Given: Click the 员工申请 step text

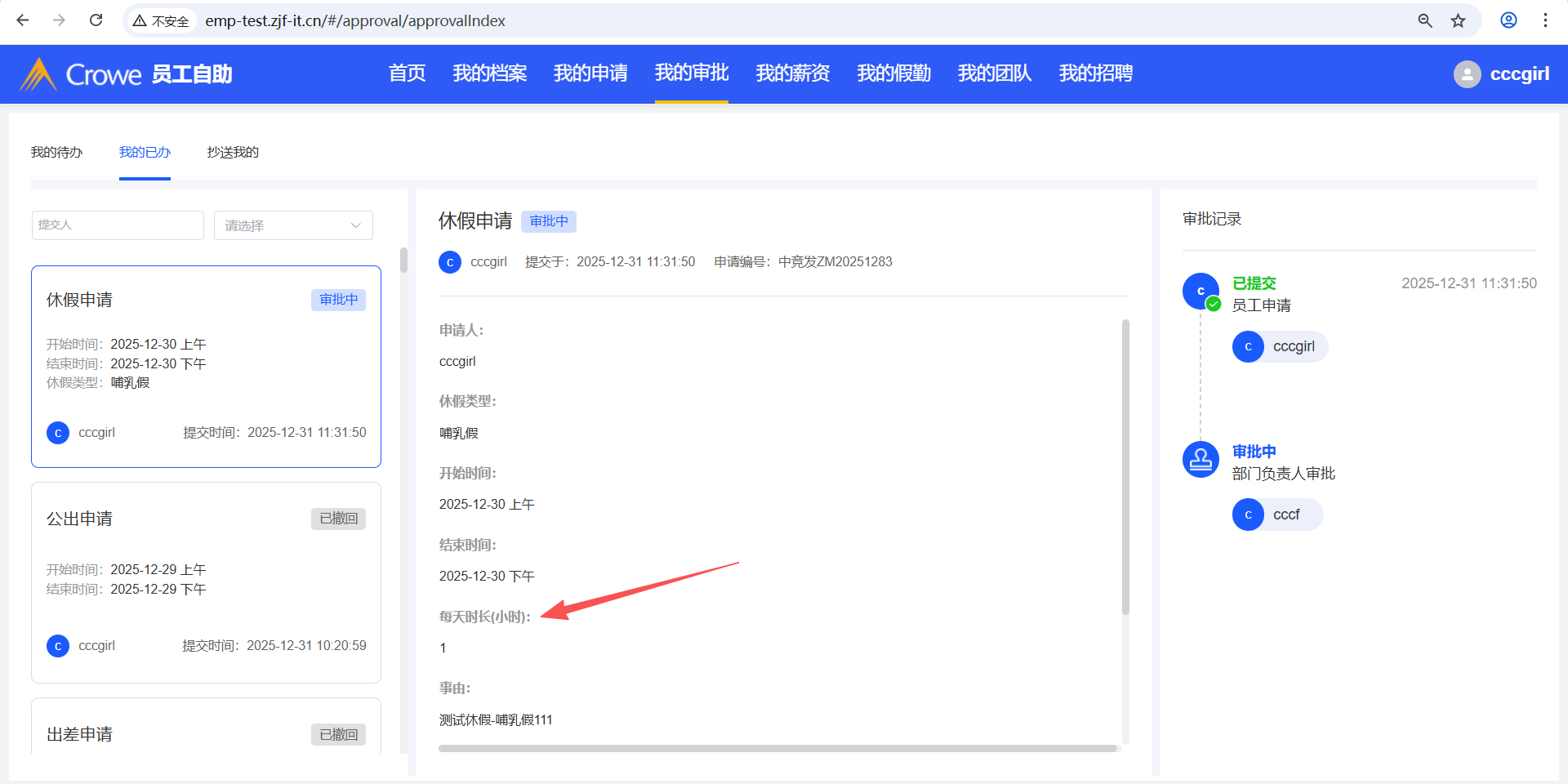Looking at the screenshot, I should pos(1262,305).
